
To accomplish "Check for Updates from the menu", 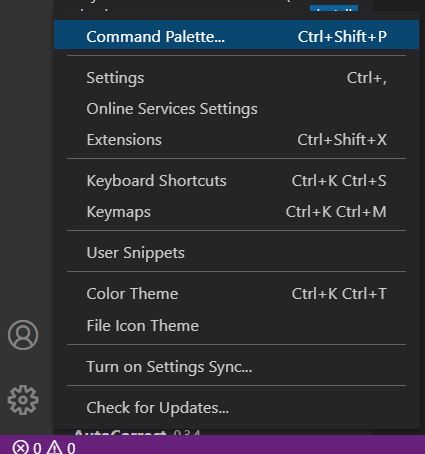I will click(236, 408).
